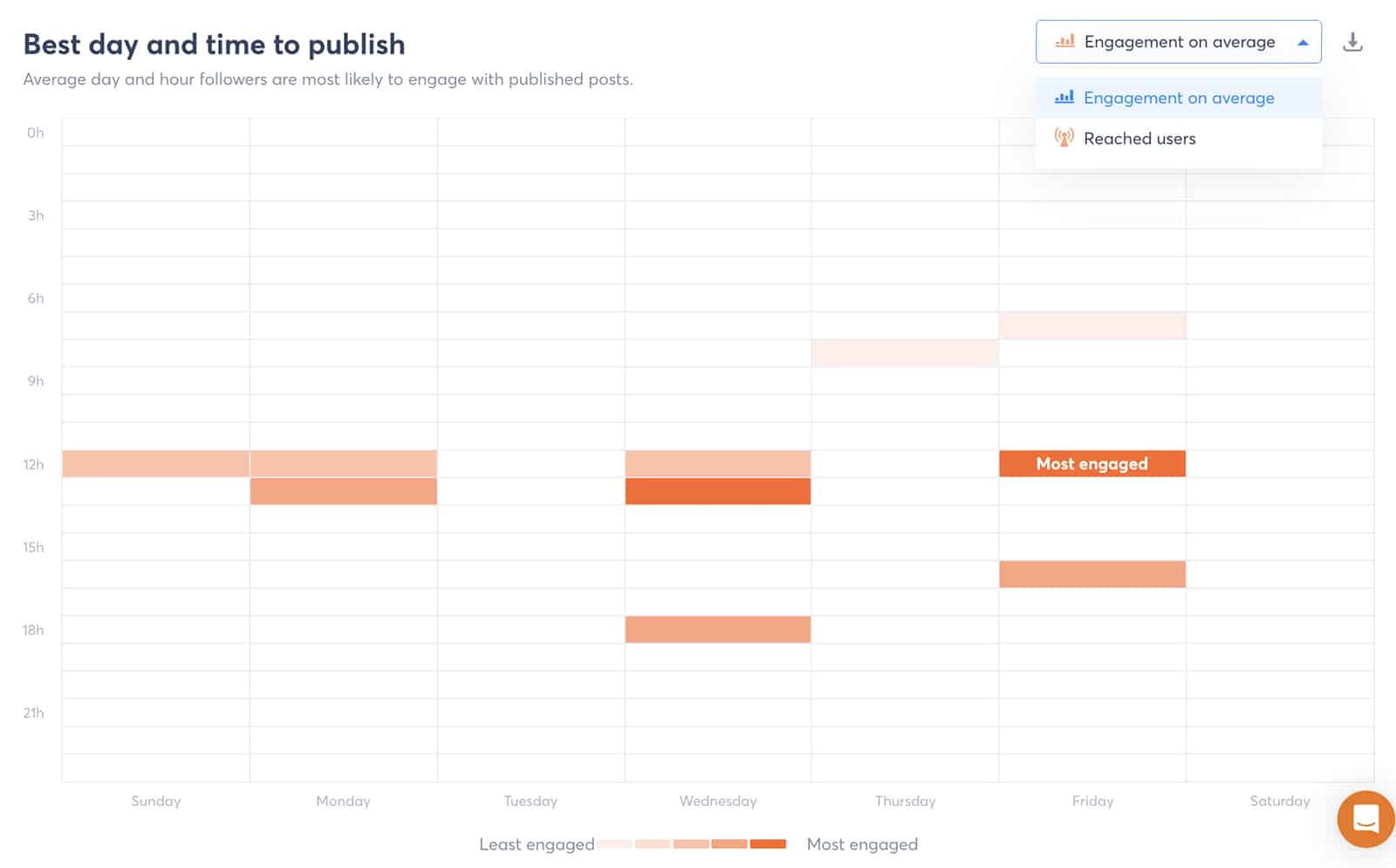Viewport: 1396px width, 868px height.
Task: Click the highlighted Engagement on average menu entry
Action: 1179,98
